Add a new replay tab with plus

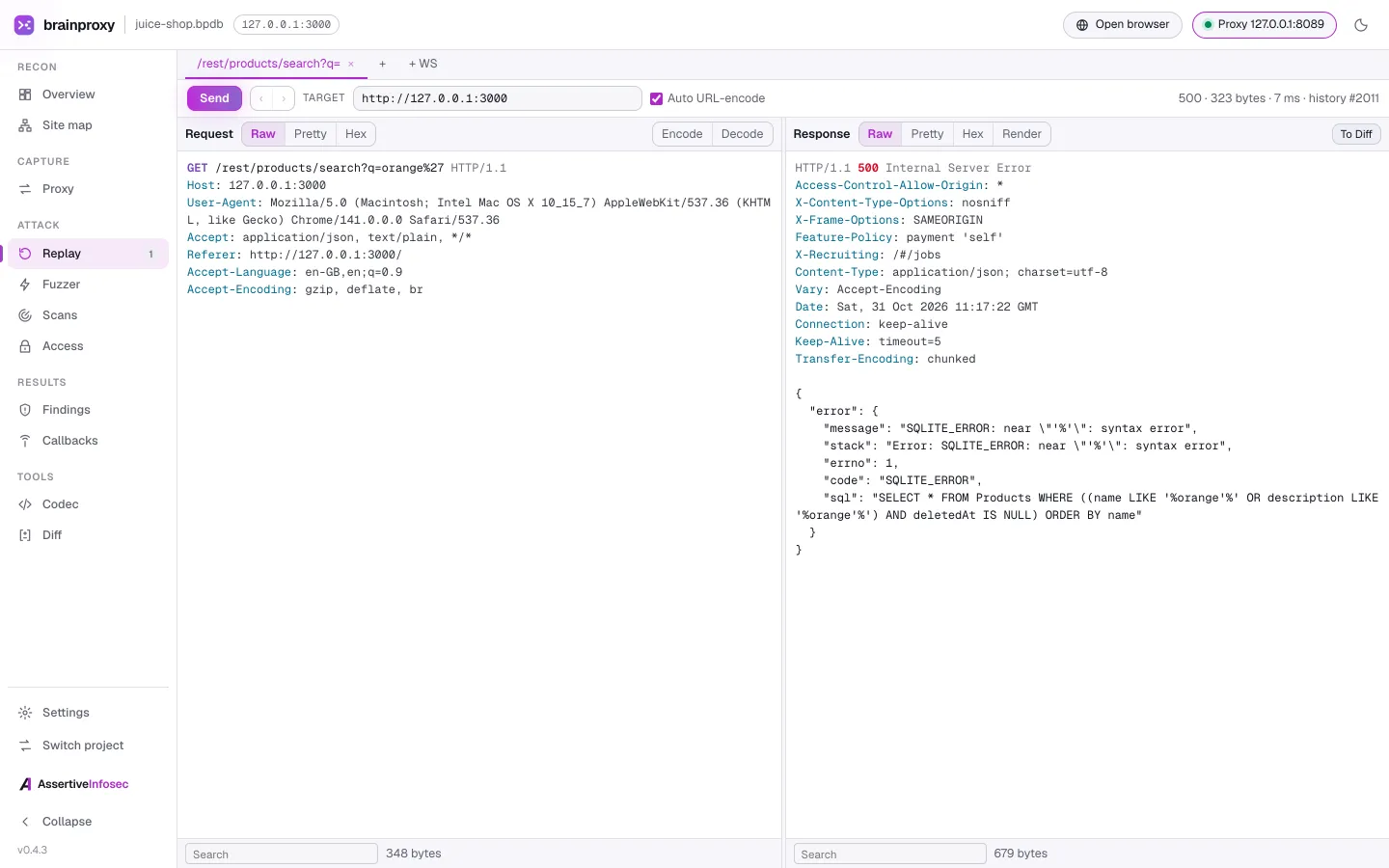click(383, 64)
